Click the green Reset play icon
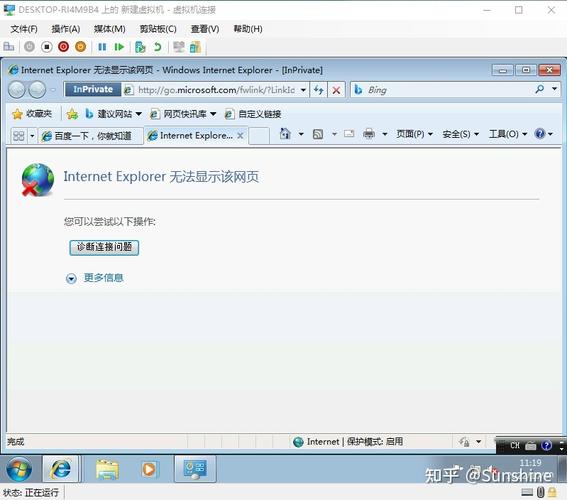This screenshot has width=567, height=500. click(x=119, y=47)
